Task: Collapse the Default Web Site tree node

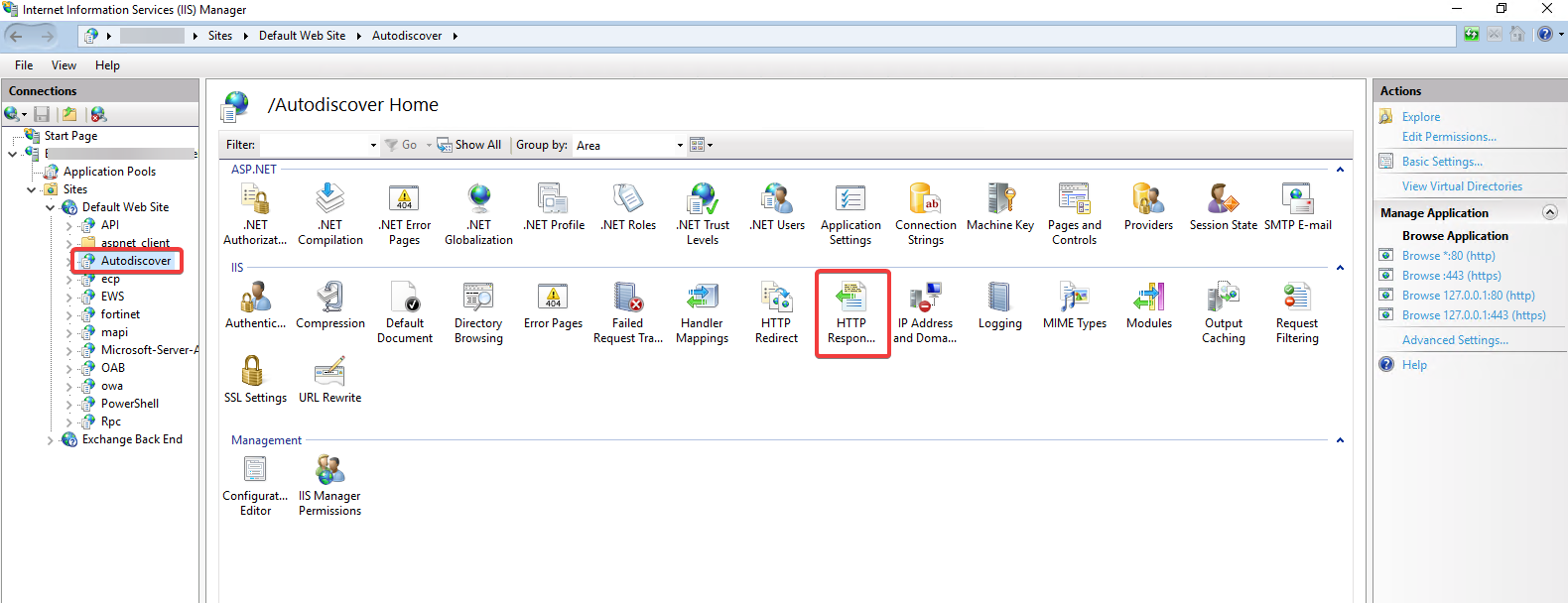Action: (x=51, y=207)
